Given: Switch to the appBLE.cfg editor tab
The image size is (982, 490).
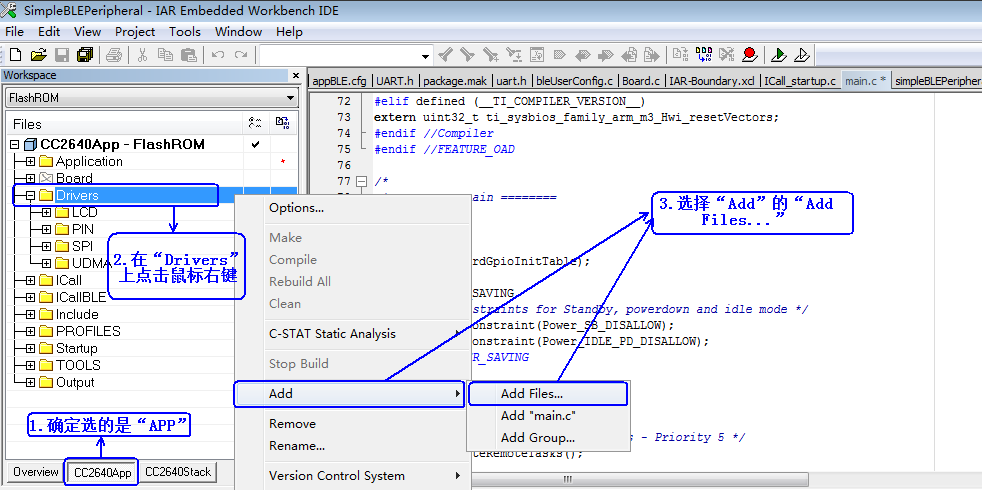Looking at the screenshot, I should (339, 81).
